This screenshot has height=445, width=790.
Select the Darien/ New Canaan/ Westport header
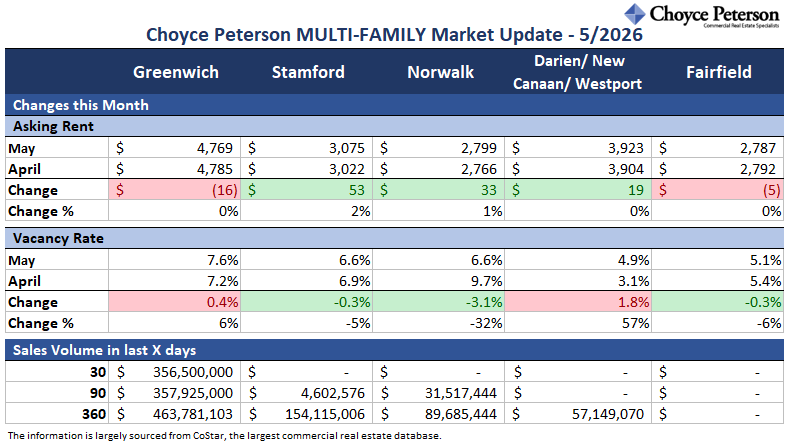[x=577, y=72]
